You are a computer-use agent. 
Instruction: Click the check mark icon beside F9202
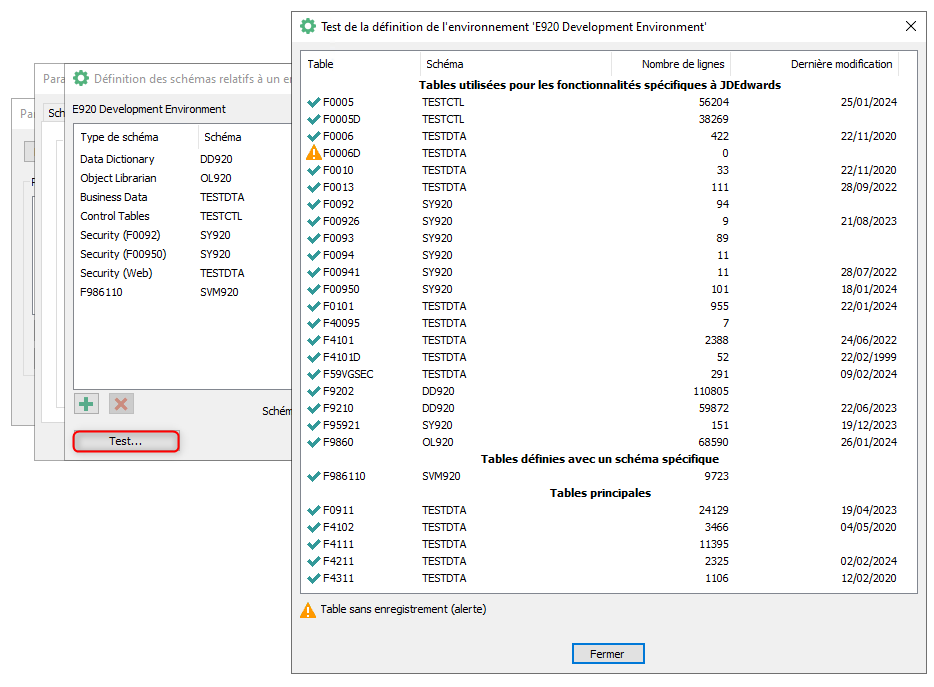[x=313, y=391]
